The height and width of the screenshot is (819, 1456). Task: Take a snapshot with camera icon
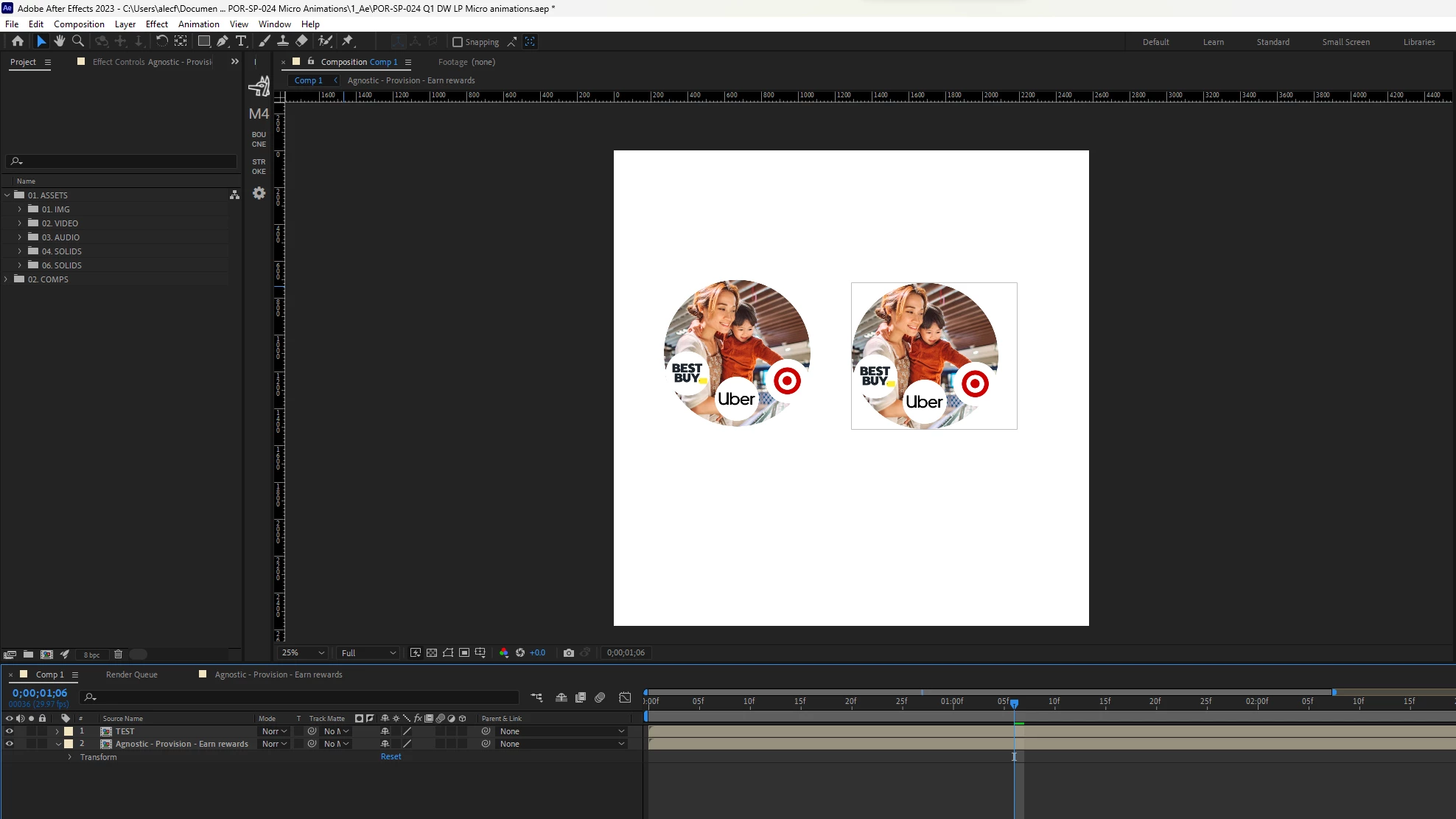(x=568, y=652)
